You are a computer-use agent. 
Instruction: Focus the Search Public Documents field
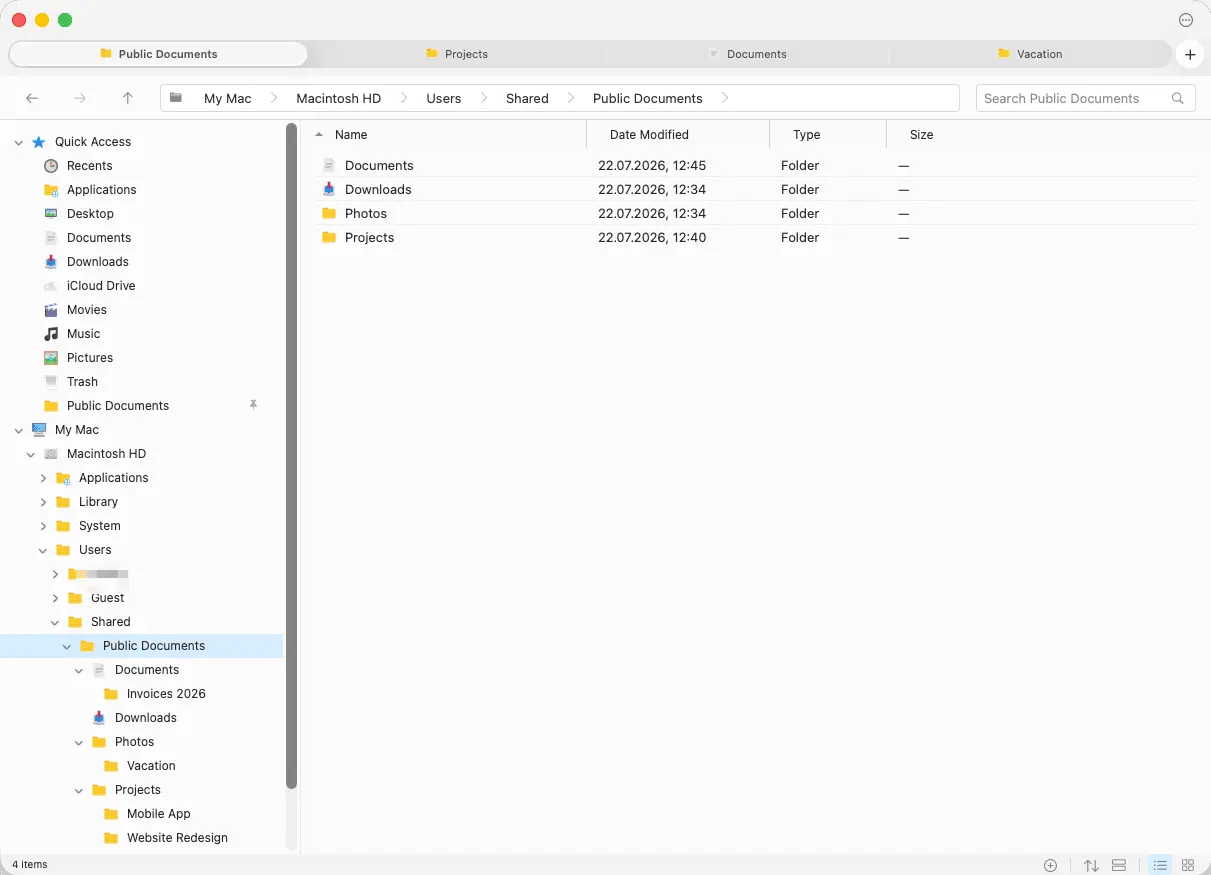point(1086,98)
